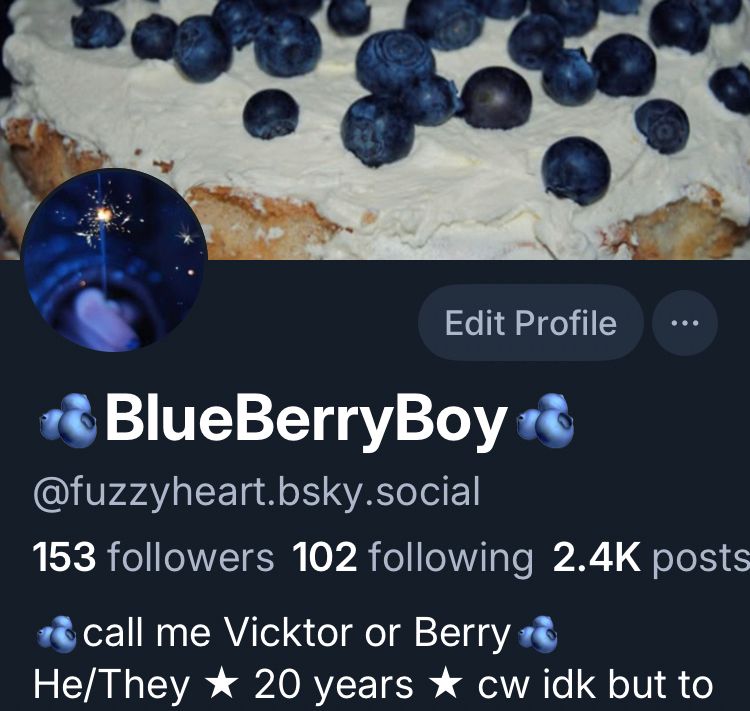Image resolution: width=750 pixels, height=711 pixels.
Task: Open the three-dot more options menu
Action: pyautogui.click(x=685, y=323)
